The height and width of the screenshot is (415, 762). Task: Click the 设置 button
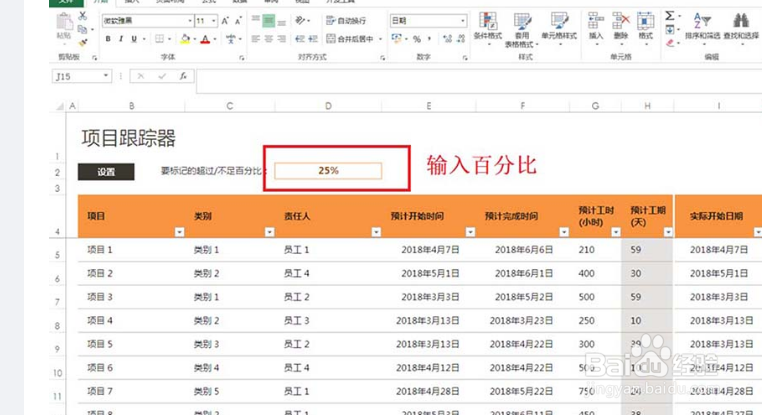pos(106,172)
